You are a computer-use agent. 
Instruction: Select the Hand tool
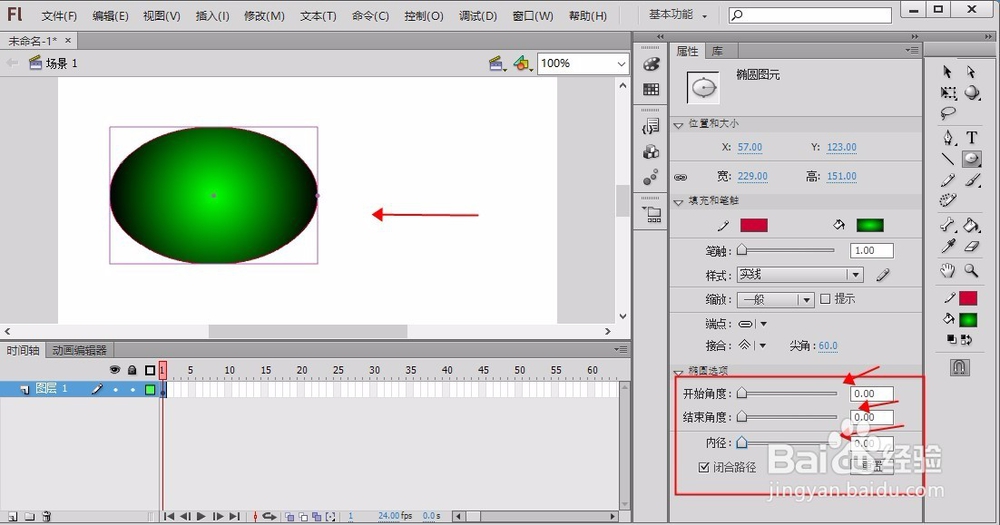pyautogui.click(x=948, y=270)
